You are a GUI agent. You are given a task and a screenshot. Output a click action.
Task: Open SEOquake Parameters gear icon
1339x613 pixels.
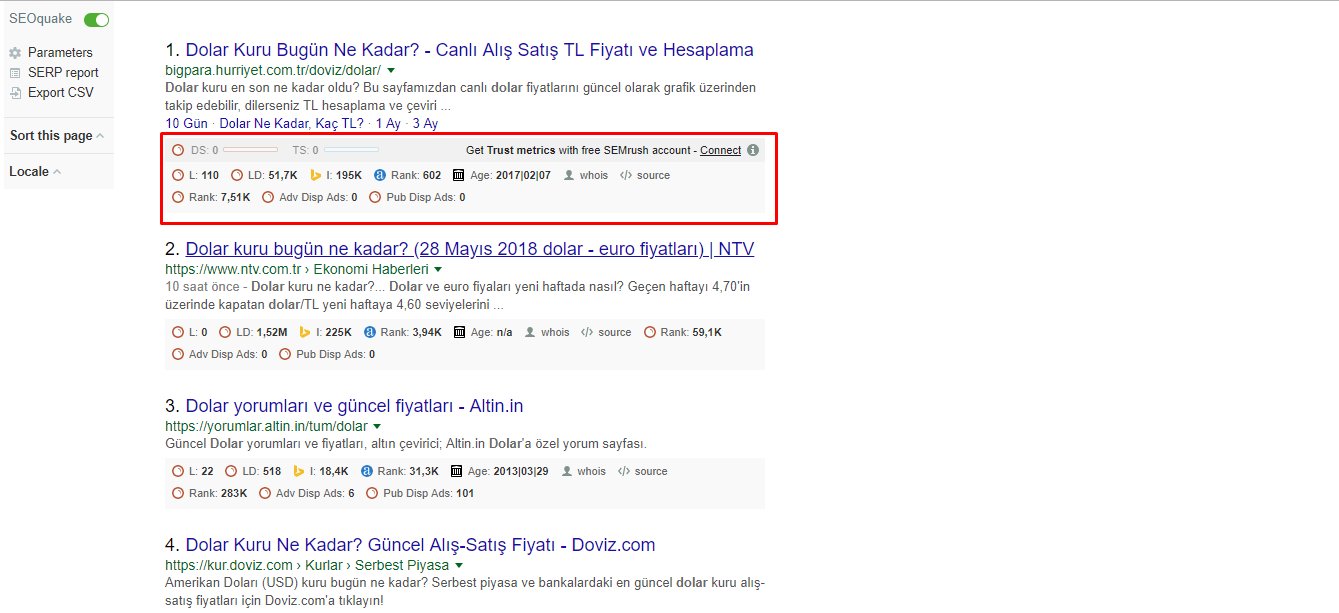coord(15,53)
